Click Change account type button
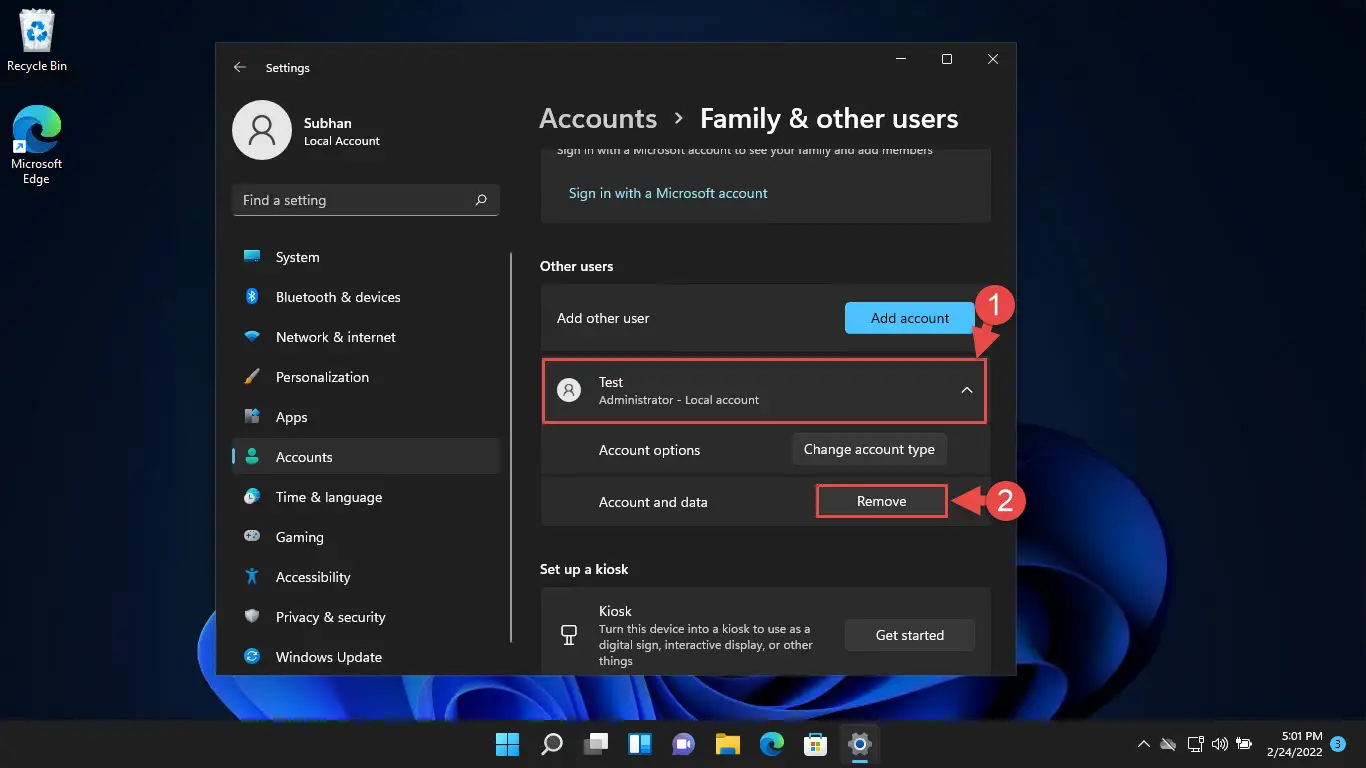Viewport: 1366px width, 768px height. click(869, 450)
